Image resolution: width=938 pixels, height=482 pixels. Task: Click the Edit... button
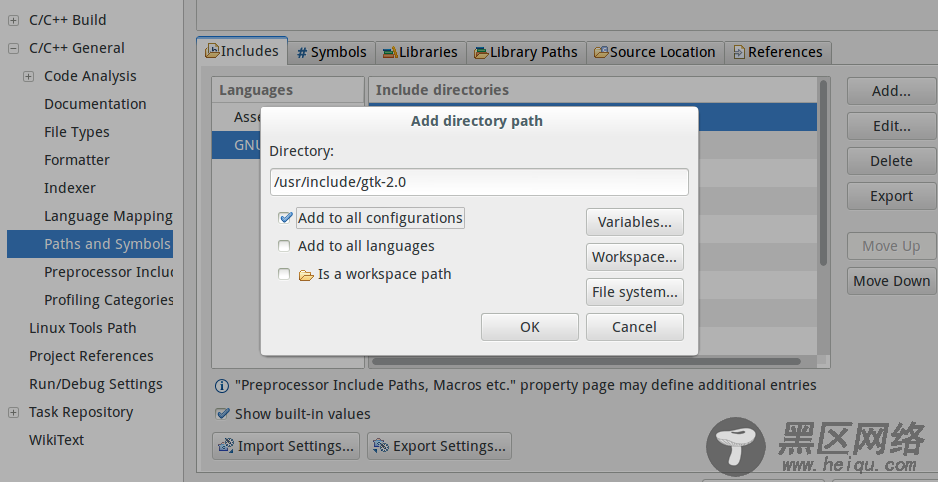pos(891,126)
